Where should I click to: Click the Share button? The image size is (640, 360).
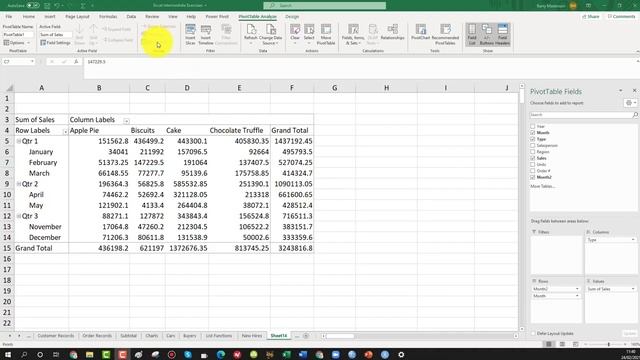point(591,17)
